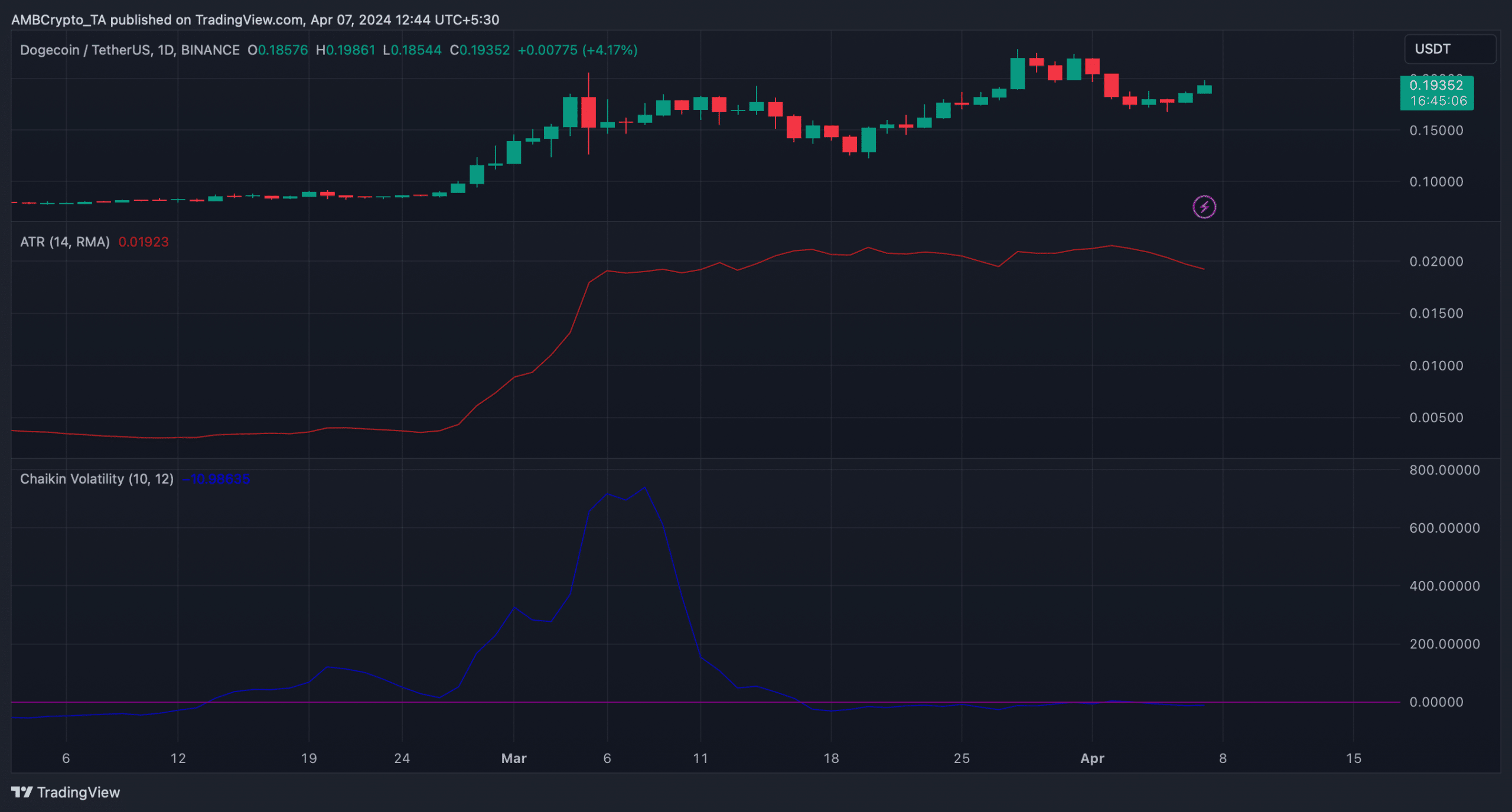Click the 8 date label on the time axis

tap(1223, 759)
